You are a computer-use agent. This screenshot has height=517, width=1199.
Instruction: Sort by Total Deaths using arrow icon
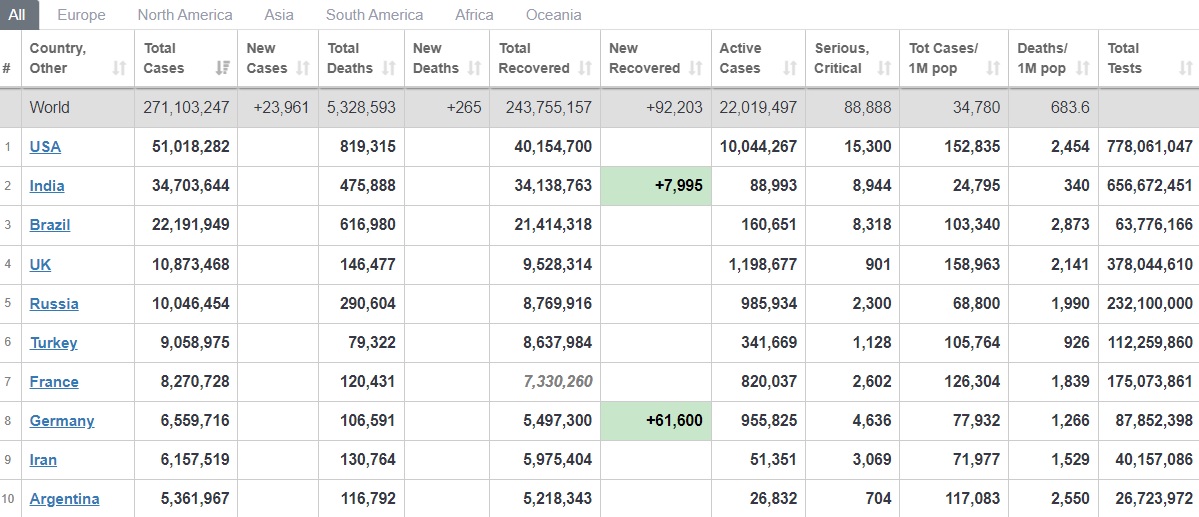pyautogui.click(x=389, y=69)
